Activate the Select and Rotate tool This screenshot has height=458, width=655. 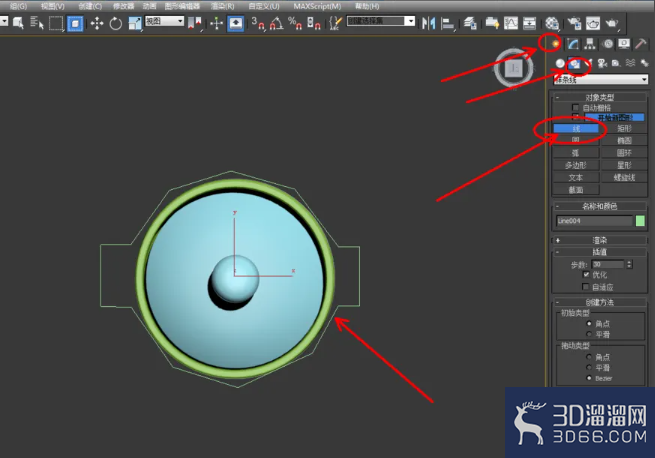[116, 23]
